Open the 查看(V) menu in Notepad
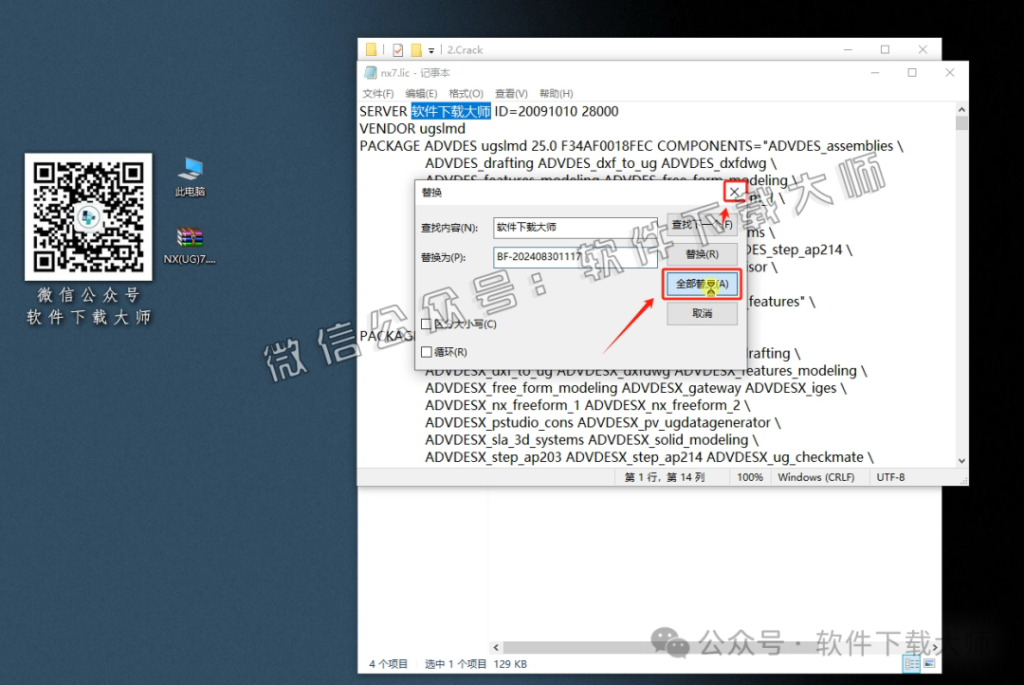The width and height of the screenshot is (1024, 685). tap(511, 94)
